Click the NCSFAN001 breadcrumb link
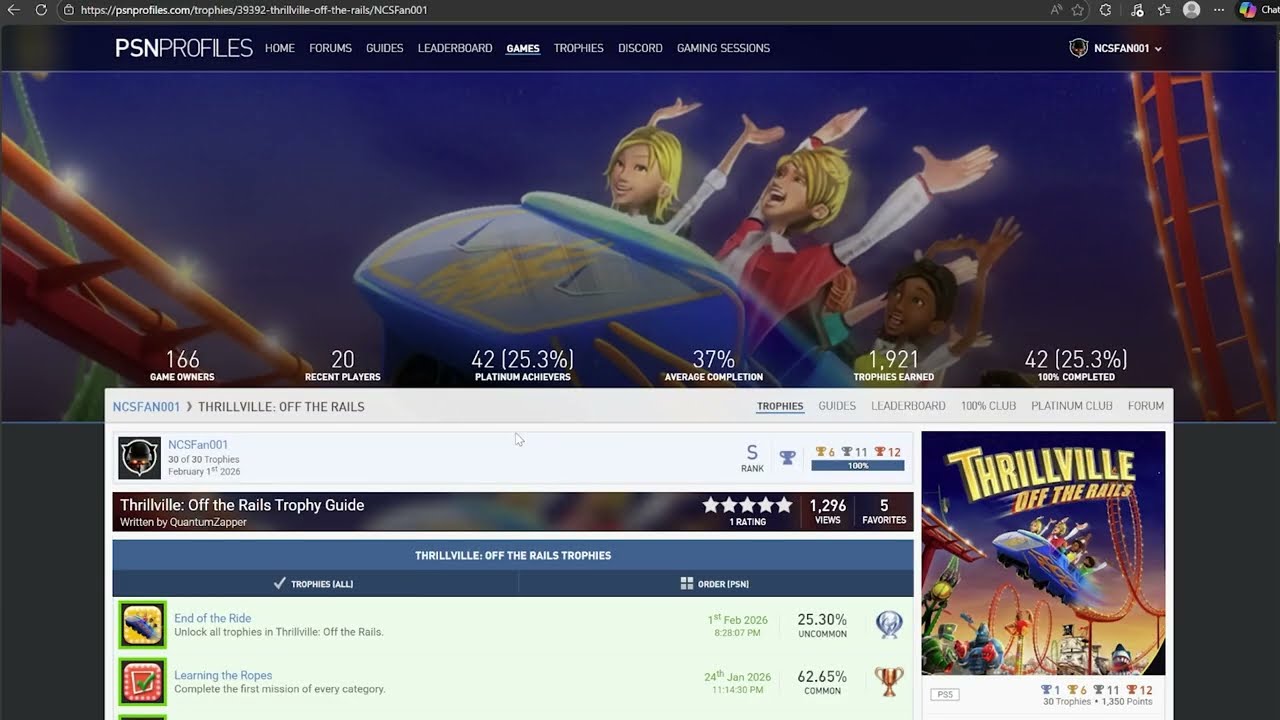 point(146,407)
